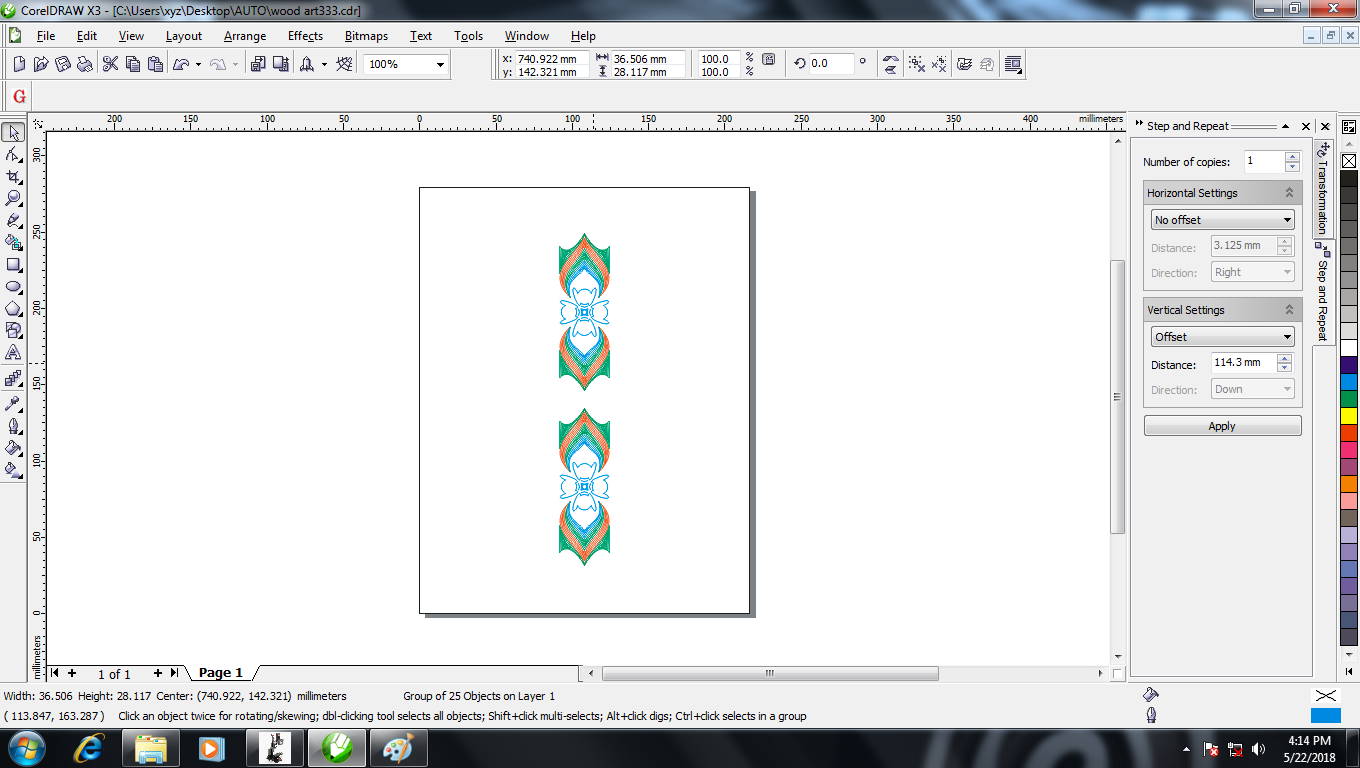Screen dimensions: 1360x768
Task: Select the Smart Fill tool
Action: [x=14, y=242]
